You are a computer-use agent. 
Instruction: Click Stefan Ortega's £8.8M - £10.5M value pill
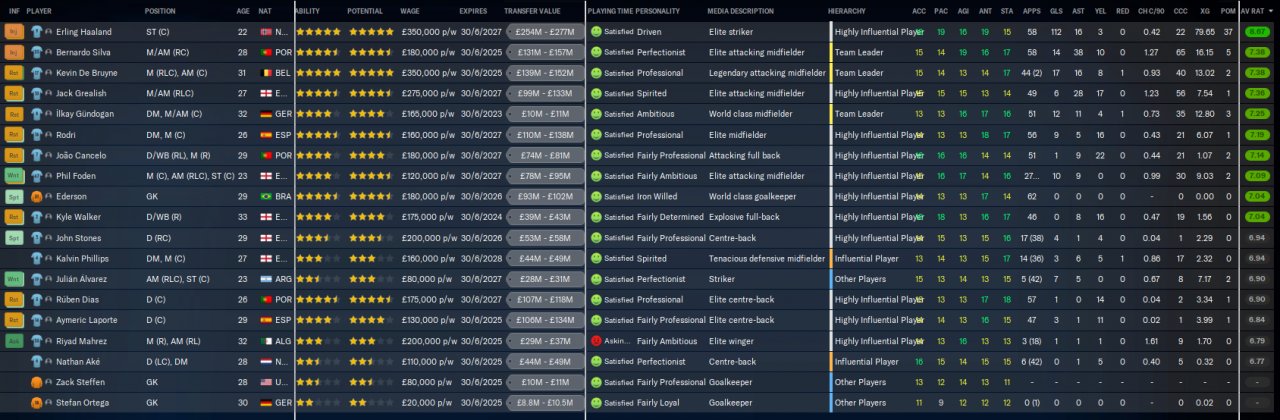pyautogui.click(x=547, y=402)
